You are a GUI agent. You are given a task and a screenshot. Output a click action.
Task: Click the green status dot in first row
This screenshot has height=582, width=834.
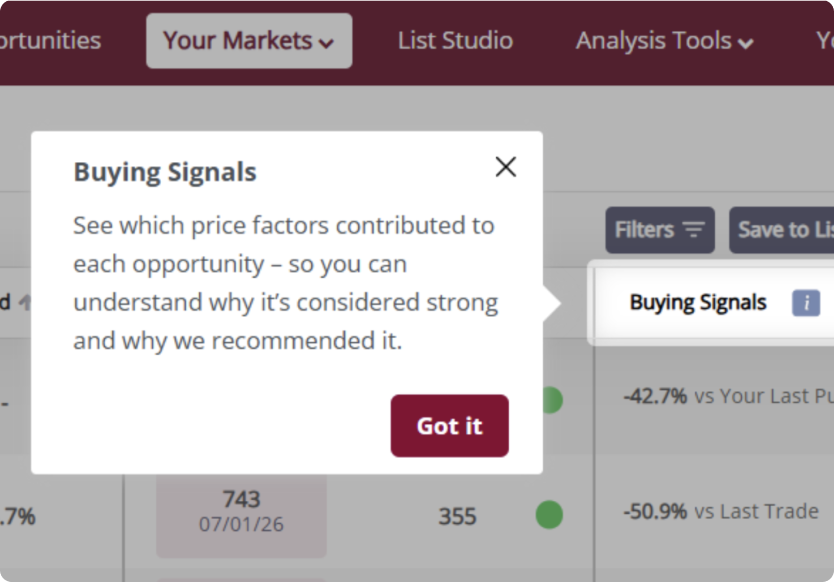(x=551, y=400)
